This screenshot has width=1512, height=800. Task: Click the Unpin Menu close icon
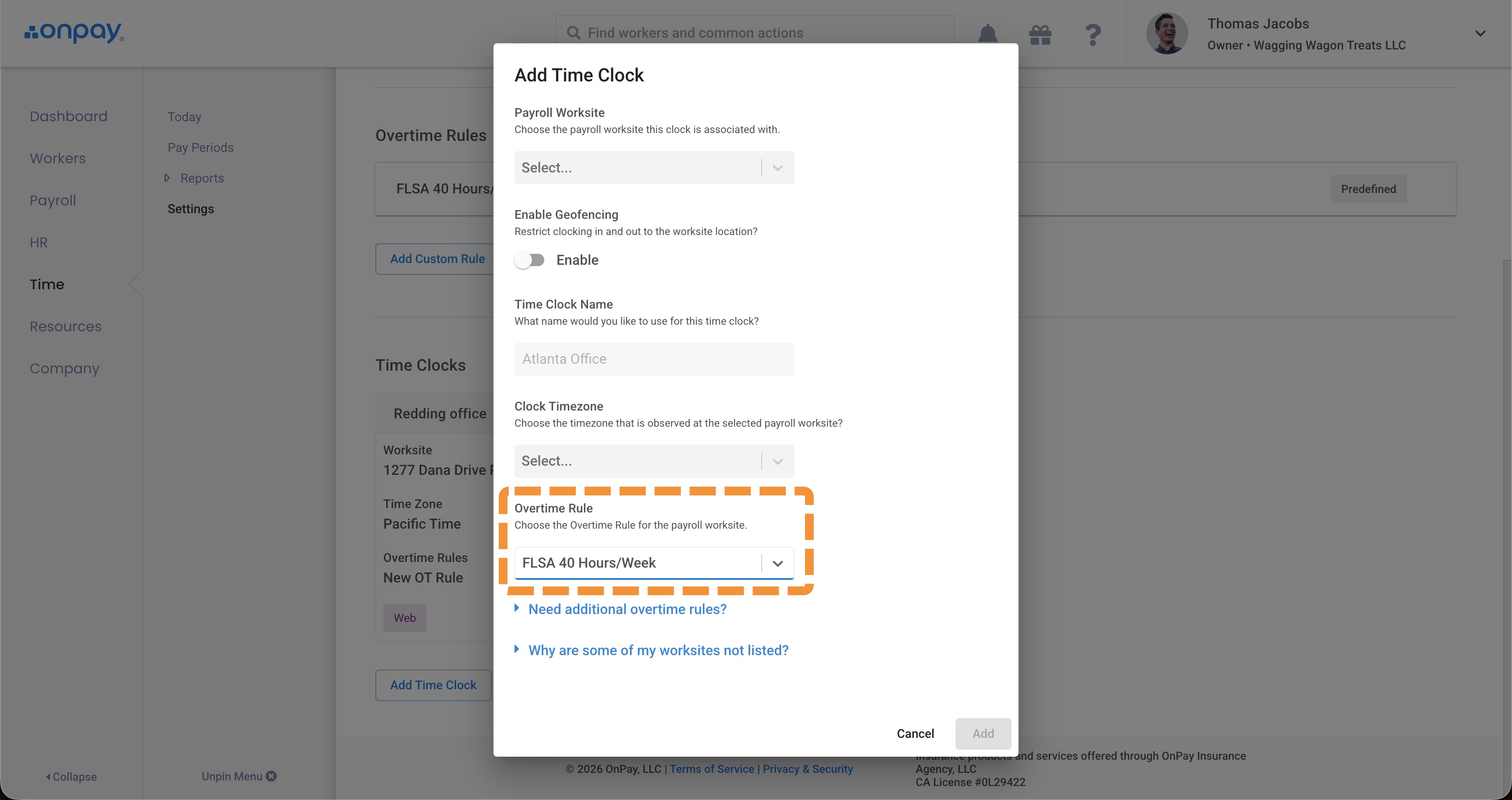pos(271,776)
